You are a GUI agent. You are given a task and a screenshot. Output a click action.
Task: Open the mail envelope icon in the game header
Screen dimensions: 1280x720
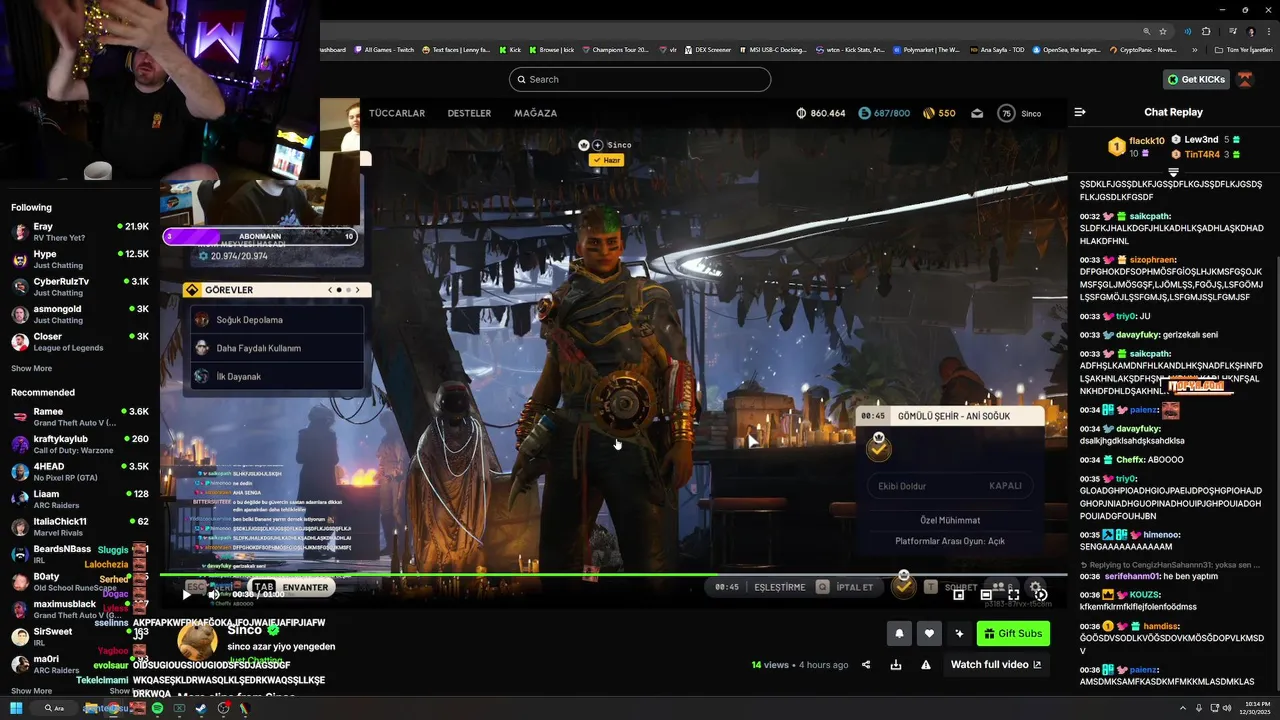(977, 113)
